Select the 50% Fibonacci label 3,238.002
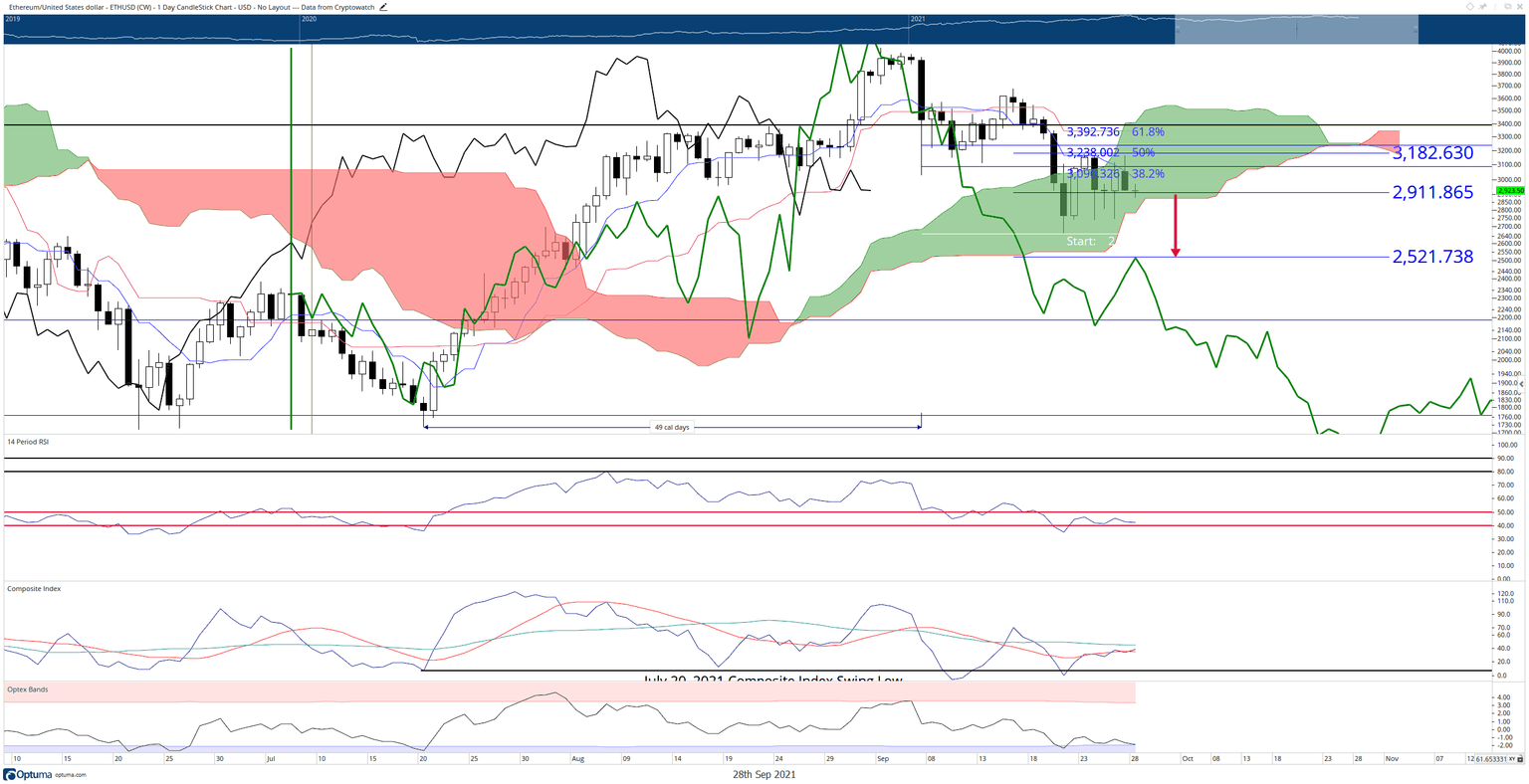Screen dimensions: 1529x784 click(1110, 152)
